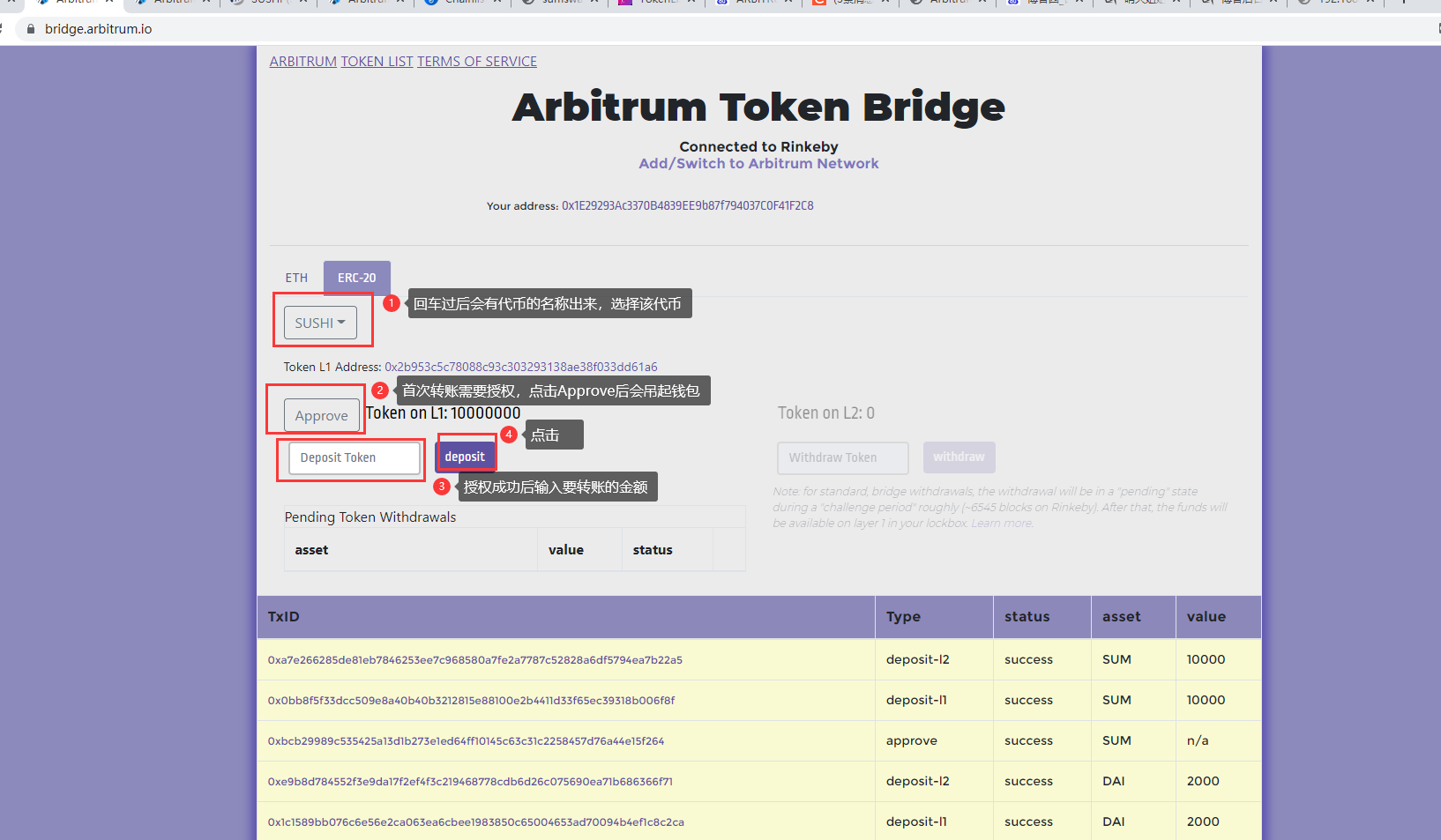This screenshot has height=840, width=1441.
Task: Click the TxID column header
Action: (x=284, y=617)
